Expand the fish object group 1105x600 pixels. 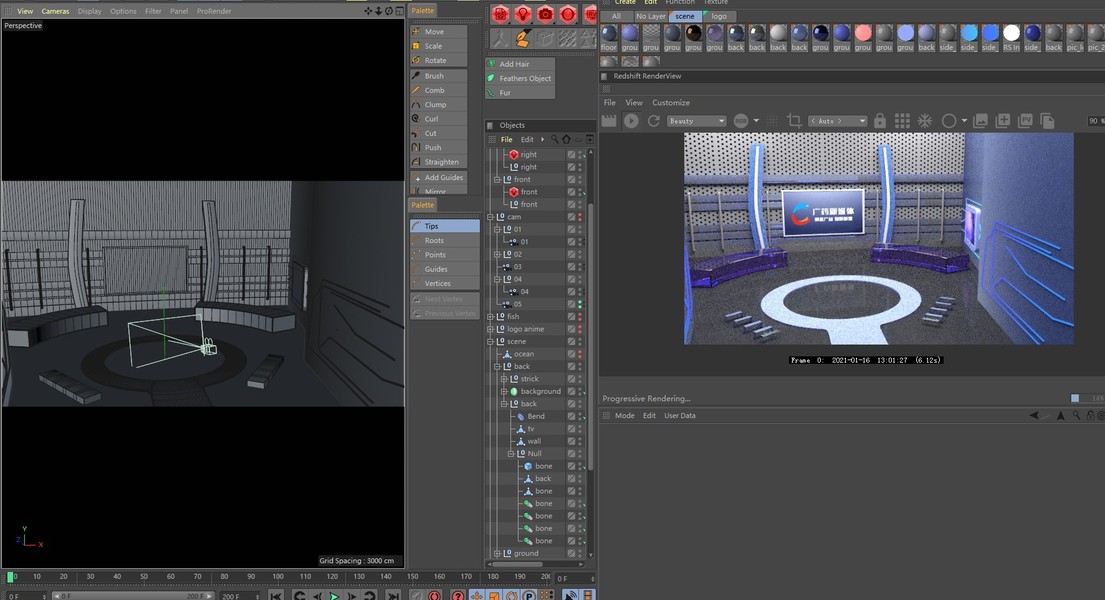pyautogui.click(x=490, y=317)
